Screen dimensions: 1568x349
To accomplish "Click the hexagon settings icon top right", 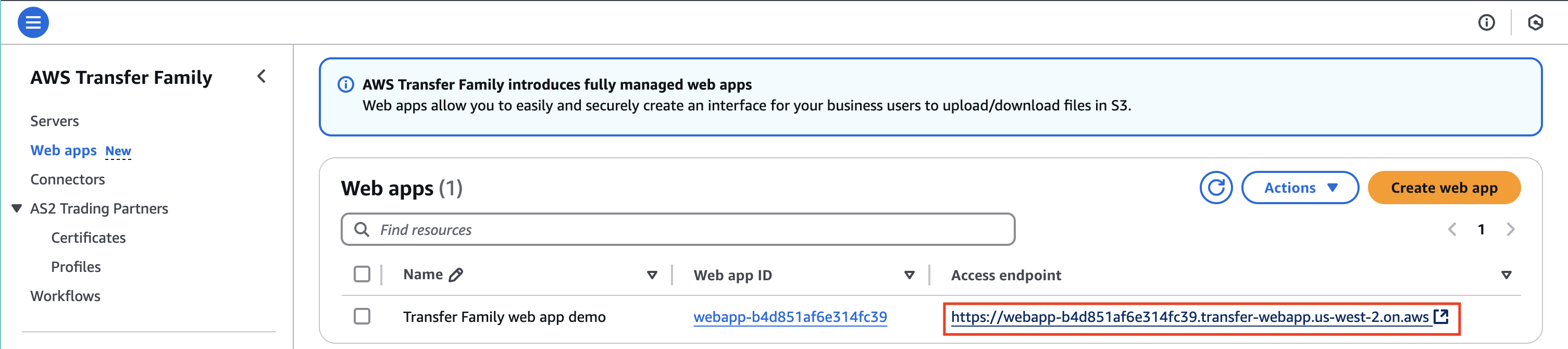I will coord(1535,22).
